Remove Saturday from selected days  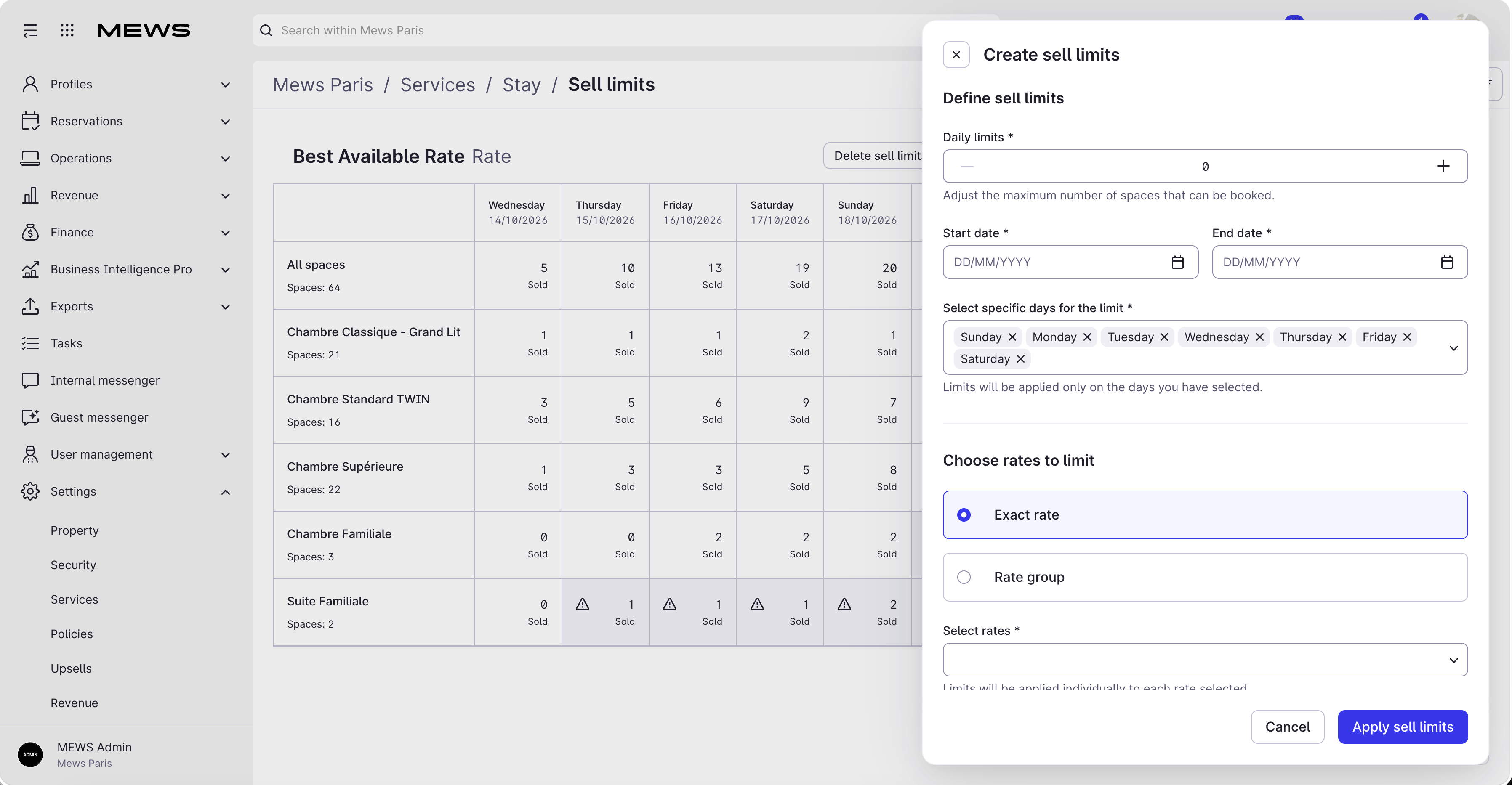pyautogui.click(x=1021, y=359)
